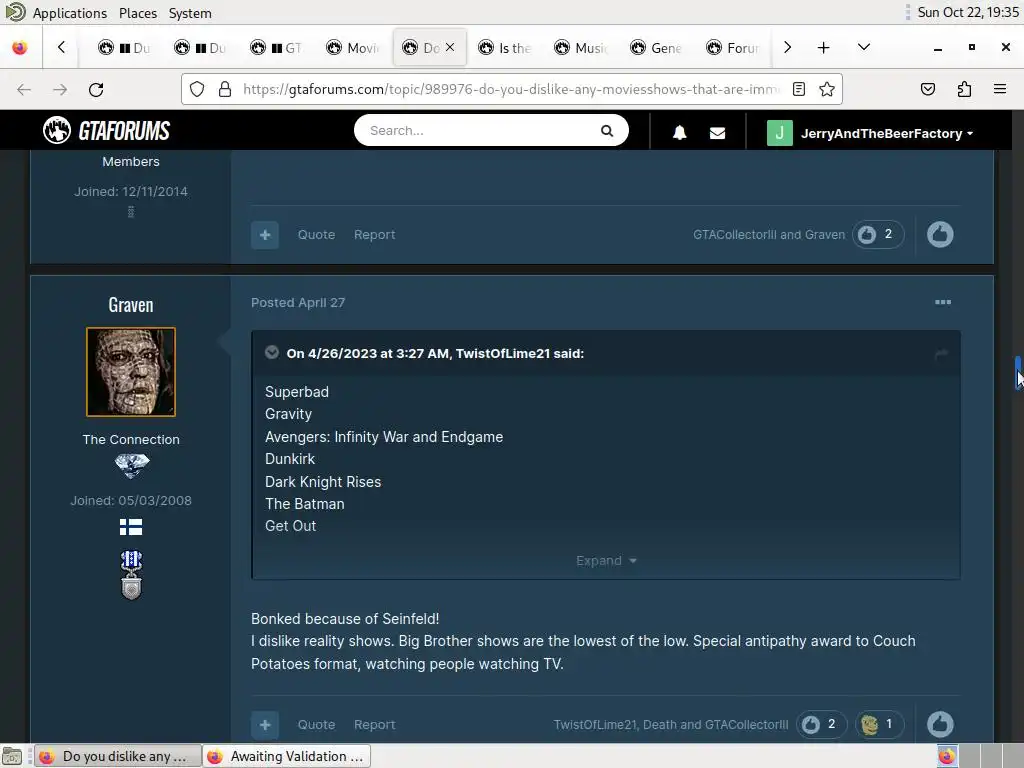1024x768 pixels.
Task: View reactors 'TwistOfLime21, Death and GTACollectorIII'
Action: [671, 724]
